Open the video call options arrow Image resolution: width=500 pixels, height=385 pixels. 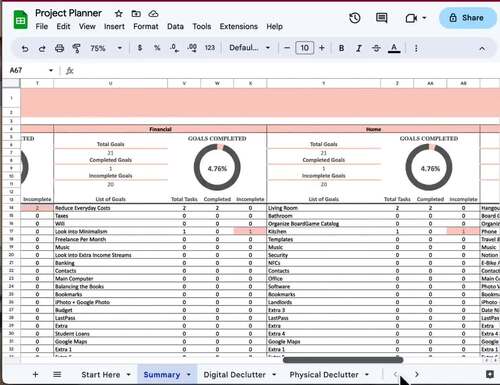click(x=424, y=18)
